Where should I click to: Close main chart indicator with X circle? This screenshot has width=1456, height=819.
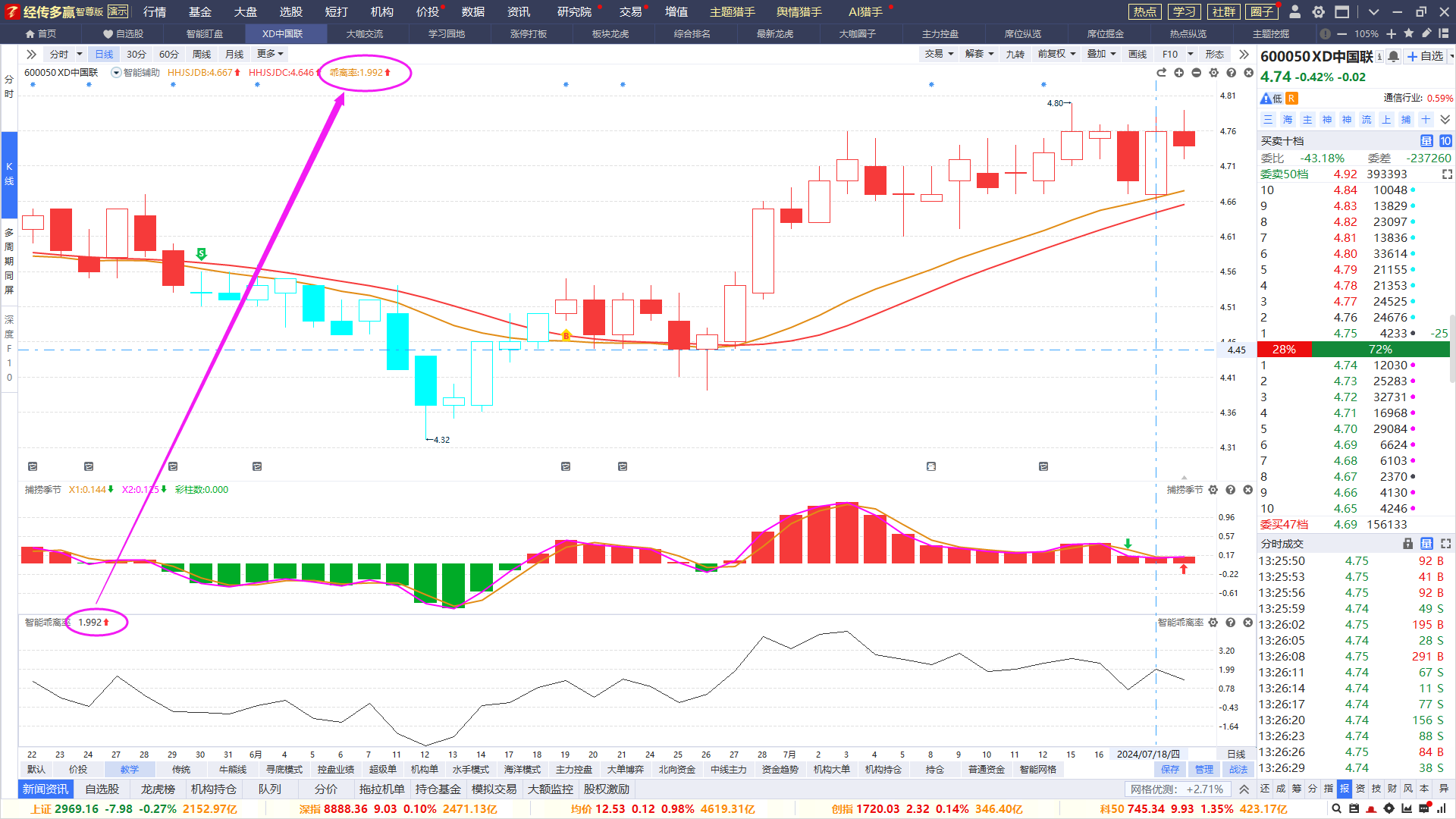(x=1248, y=73)
